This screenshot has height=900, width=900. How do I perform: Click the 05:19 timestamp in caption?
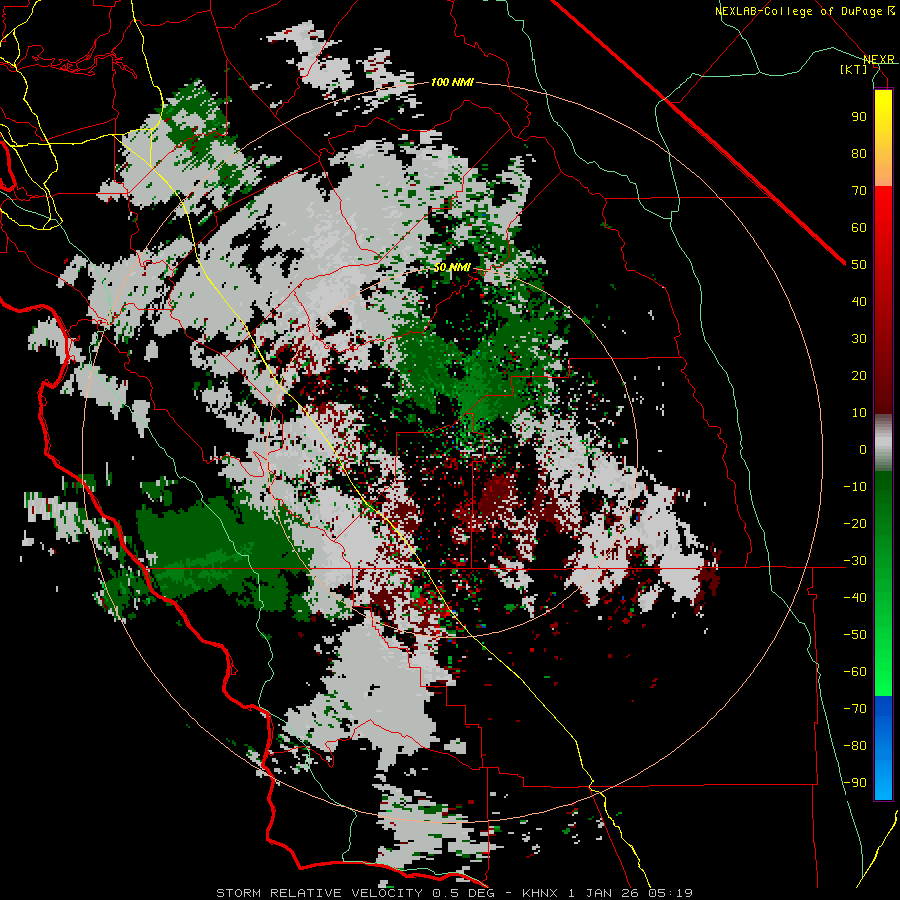coord(670,893)
